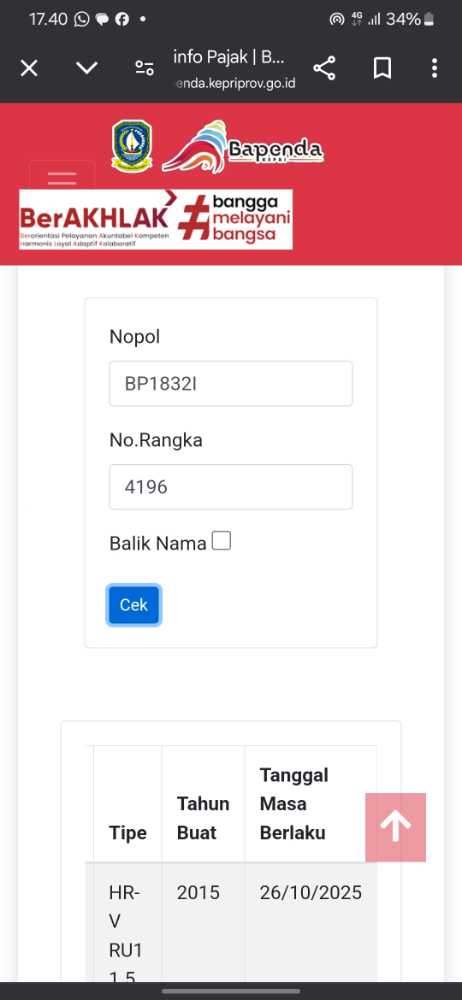Focus the Nopol input field

coord(231,383)
